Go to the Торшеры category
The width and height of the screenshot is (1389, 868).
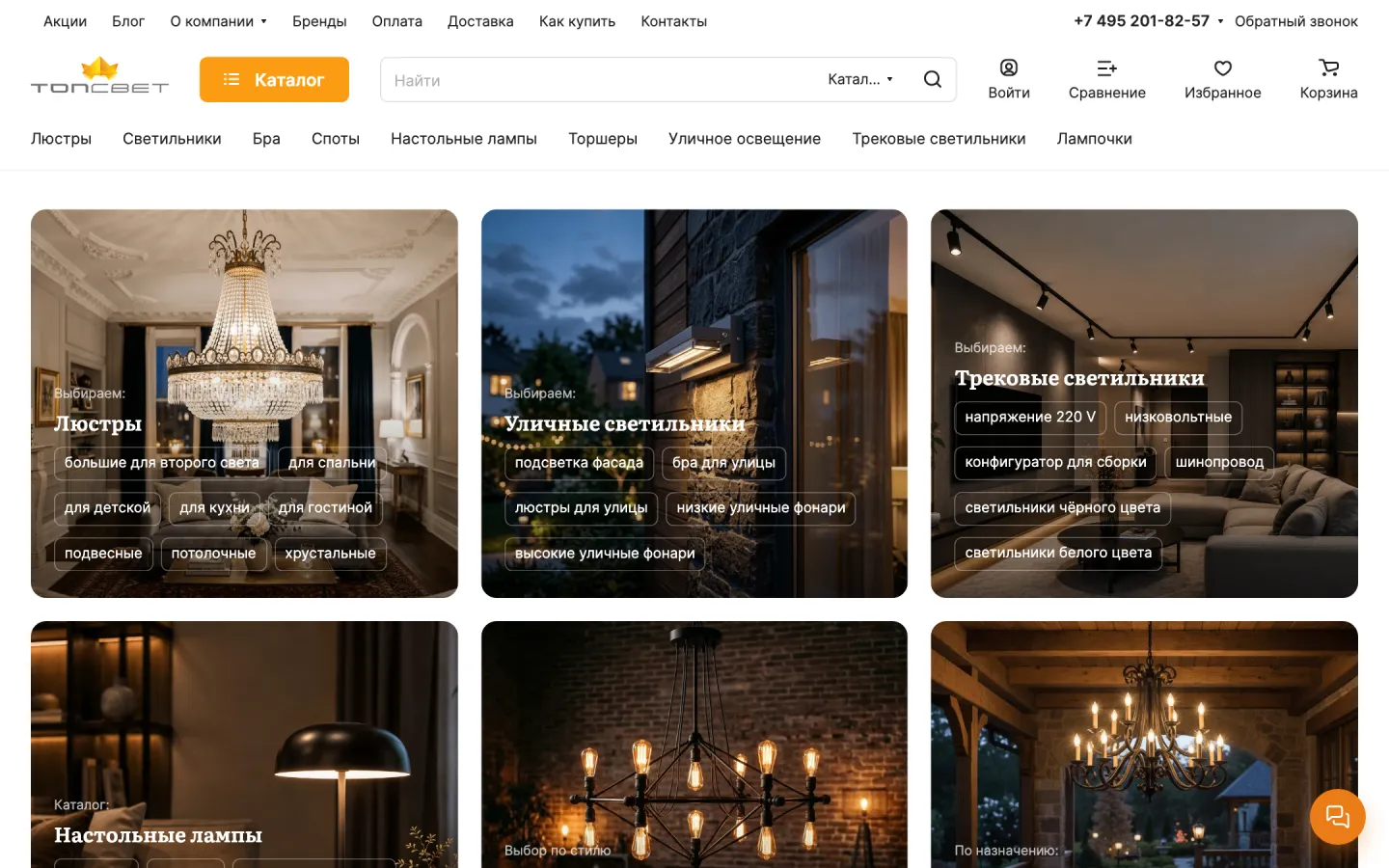(603, 139)
